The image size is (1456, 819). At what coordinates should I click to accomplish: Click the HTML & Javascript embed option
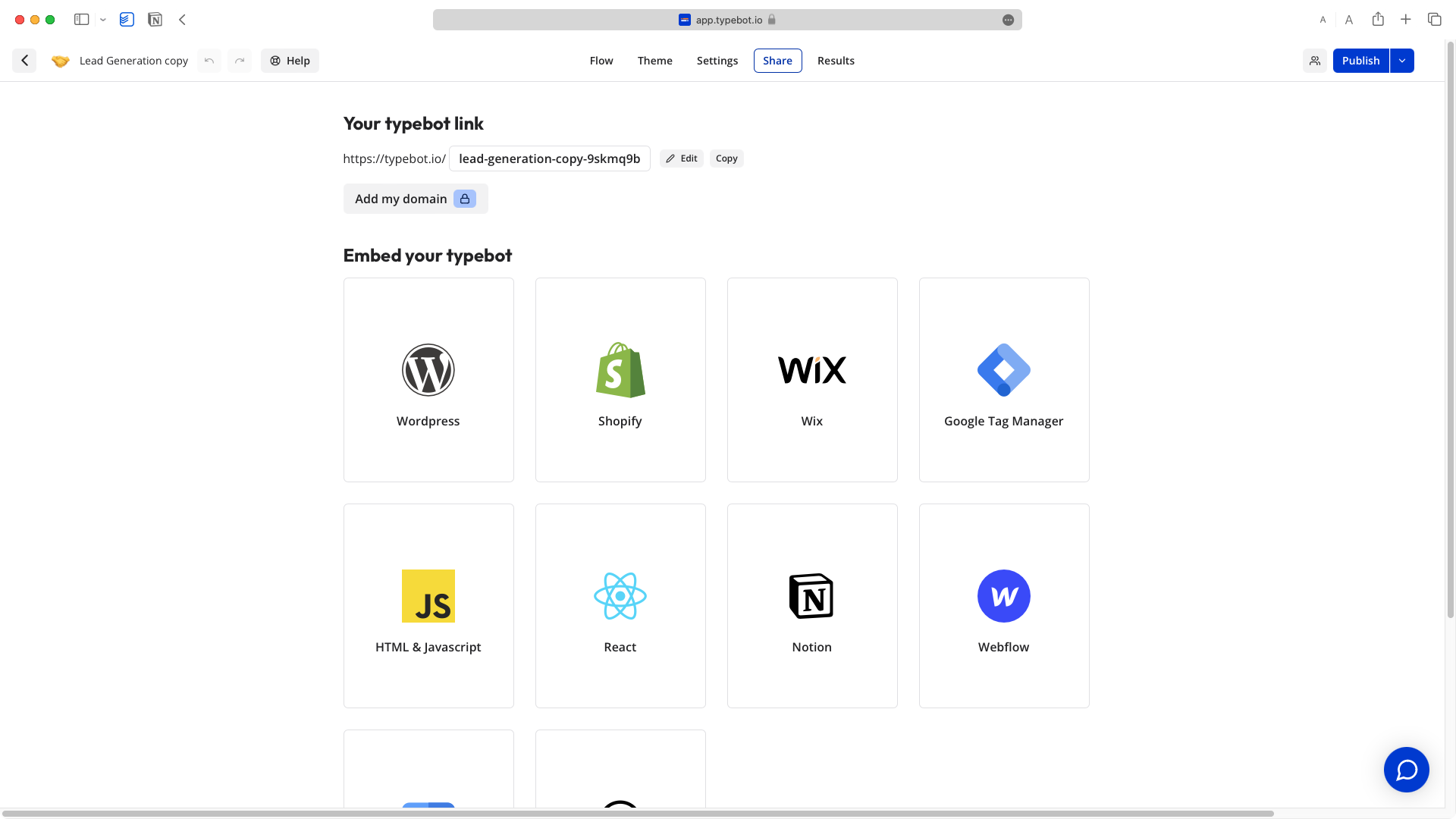point(428,605)
